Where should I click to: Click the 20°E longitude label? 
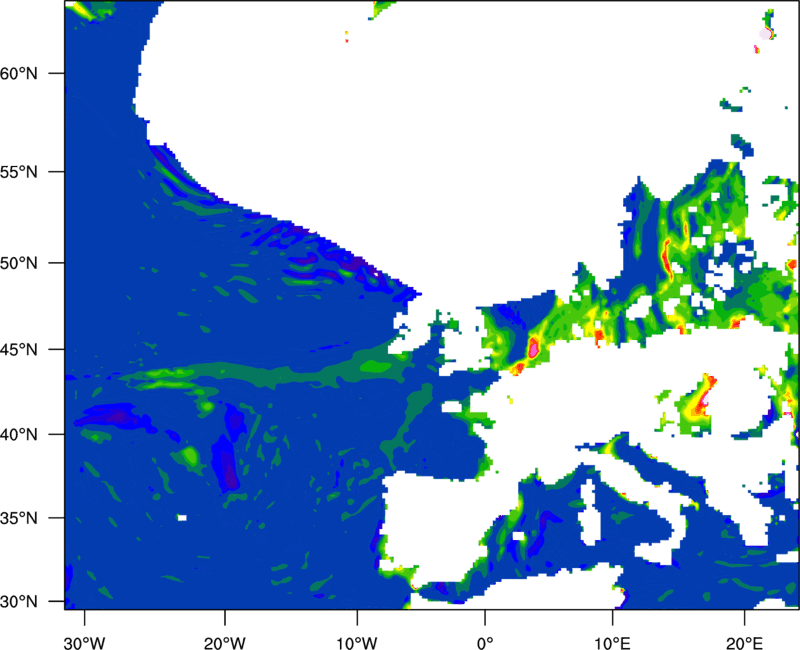click(744, 643)
